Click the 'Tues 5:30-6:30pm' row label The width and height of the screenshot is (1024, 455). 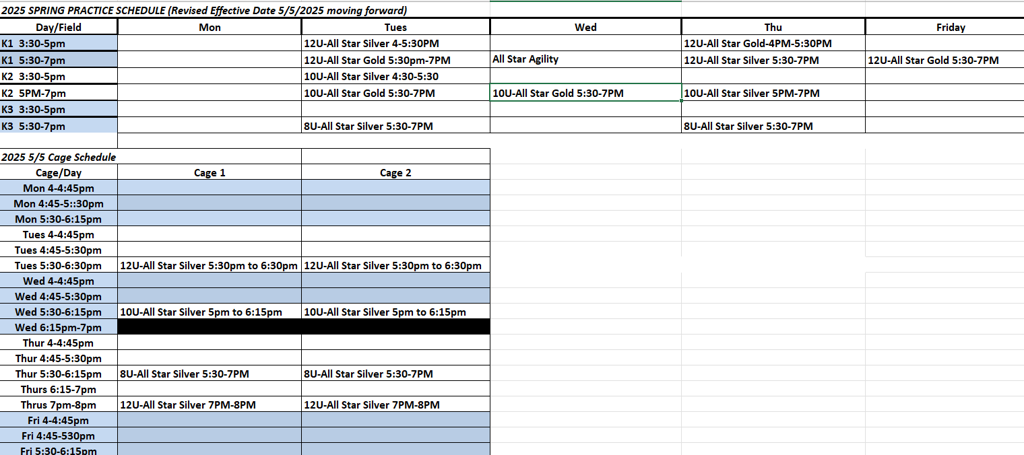[58, 266]
